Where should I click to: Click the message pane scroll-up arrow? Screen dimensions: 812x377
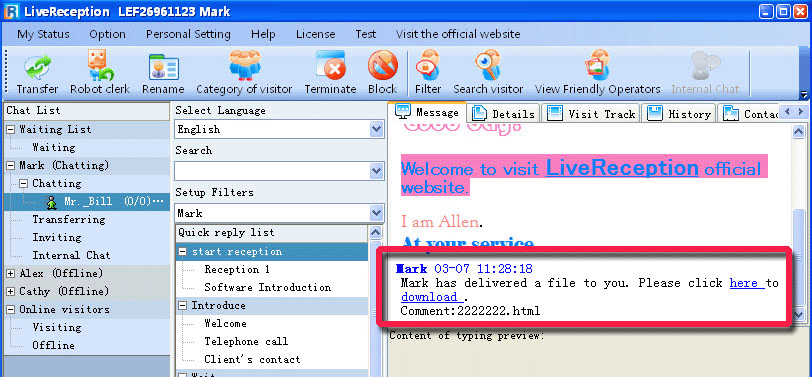click(x=799, y=132)
